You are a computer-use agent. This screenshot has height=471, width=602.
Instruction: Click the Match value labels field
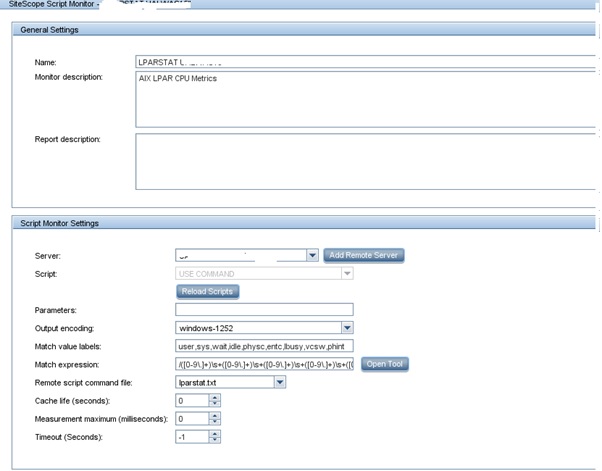(x=264, y=346)
